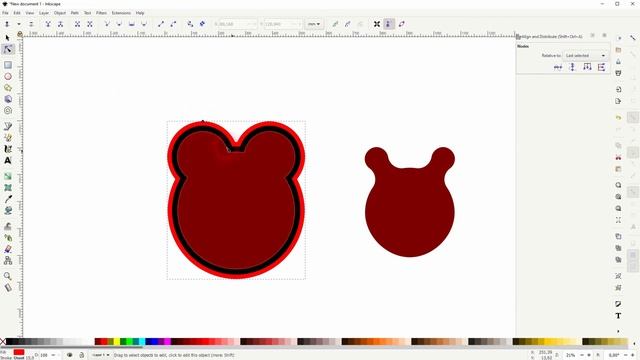Select the Zoom magnifier tool
Viewport: 640px width, 360px height.
[8, 276]
